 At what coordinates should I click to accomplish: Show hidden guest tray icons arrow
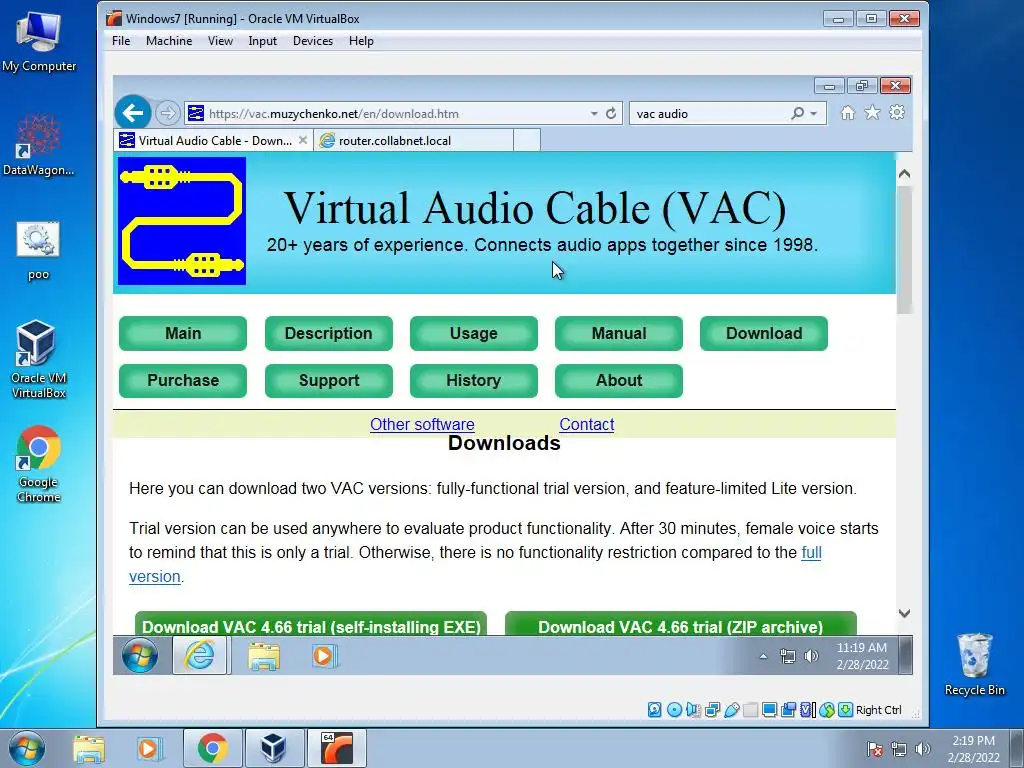click(x=763, y=656)
